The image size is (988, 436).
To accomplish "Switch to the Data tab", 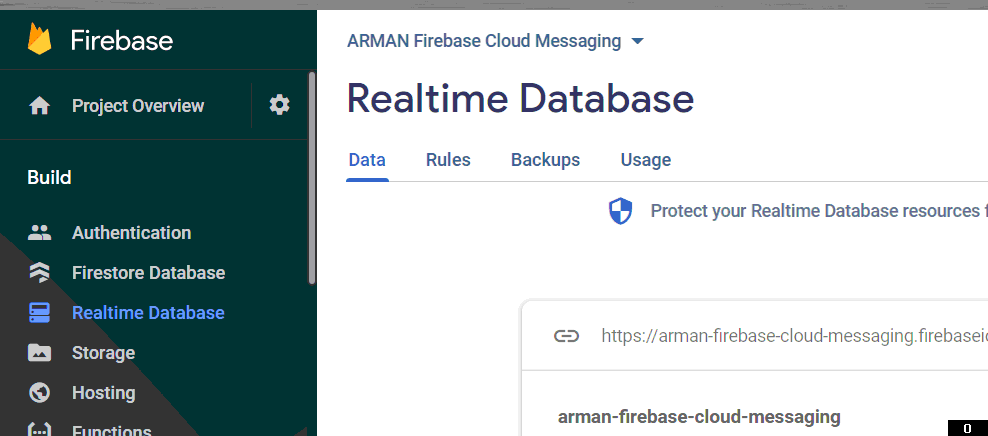I will 367,160.
